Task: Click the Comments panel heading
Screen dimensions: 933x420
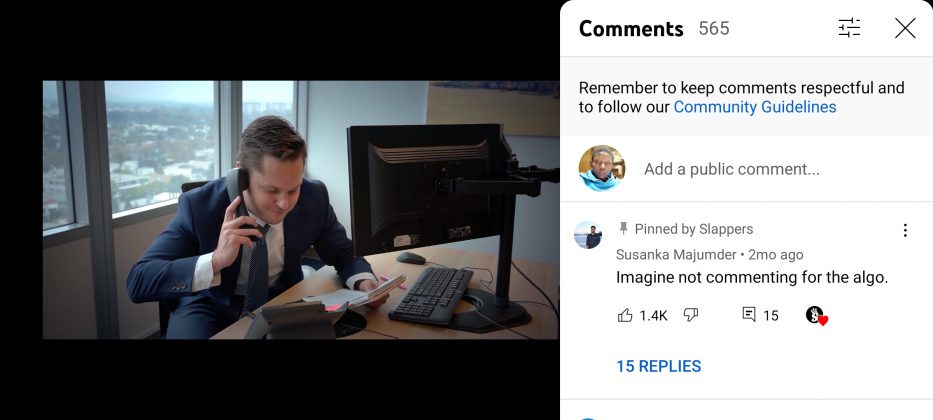Action: pos(631,29)
